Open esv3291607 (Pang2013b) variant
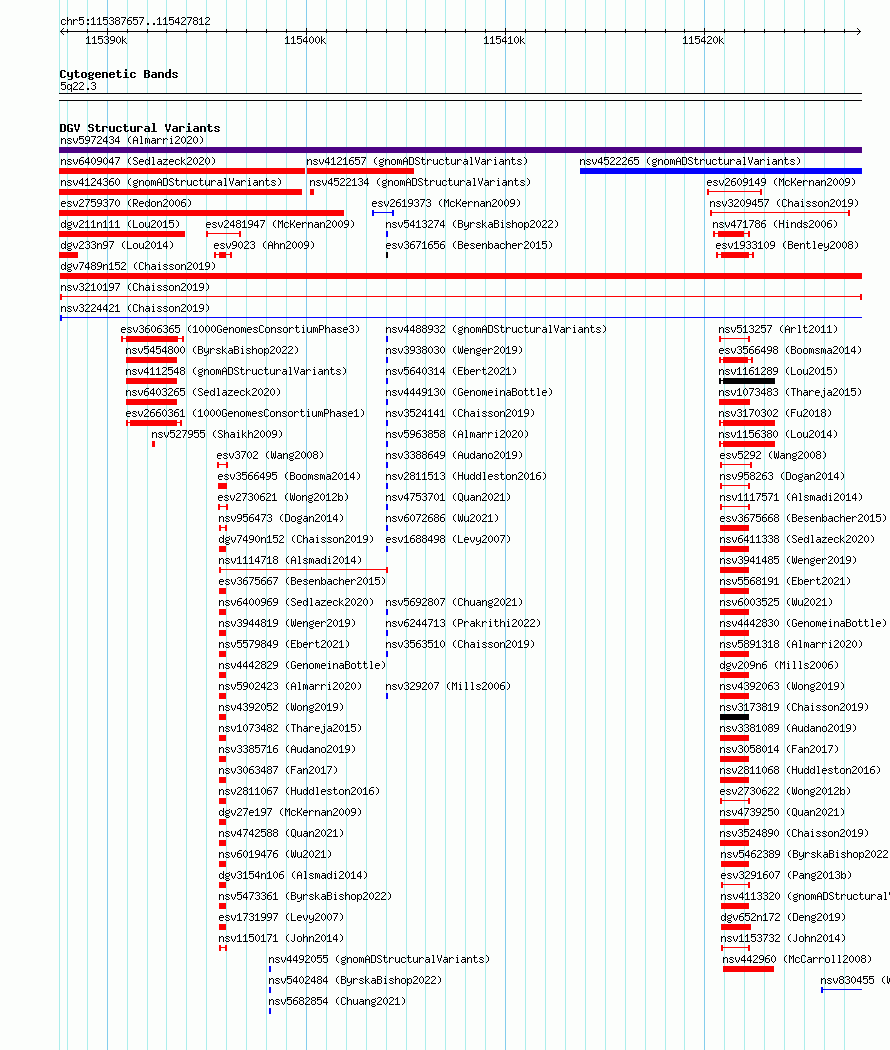This screenshot has width=890, height=1050. pyautogui.click(x=786, y=876)
